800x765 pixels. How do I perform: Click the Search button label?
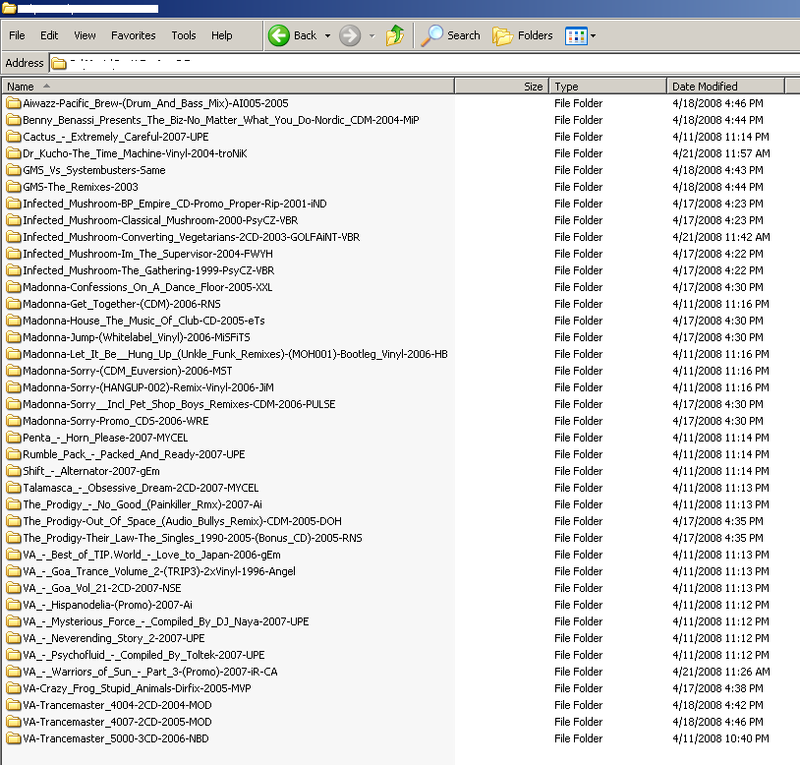click(464, 35)
